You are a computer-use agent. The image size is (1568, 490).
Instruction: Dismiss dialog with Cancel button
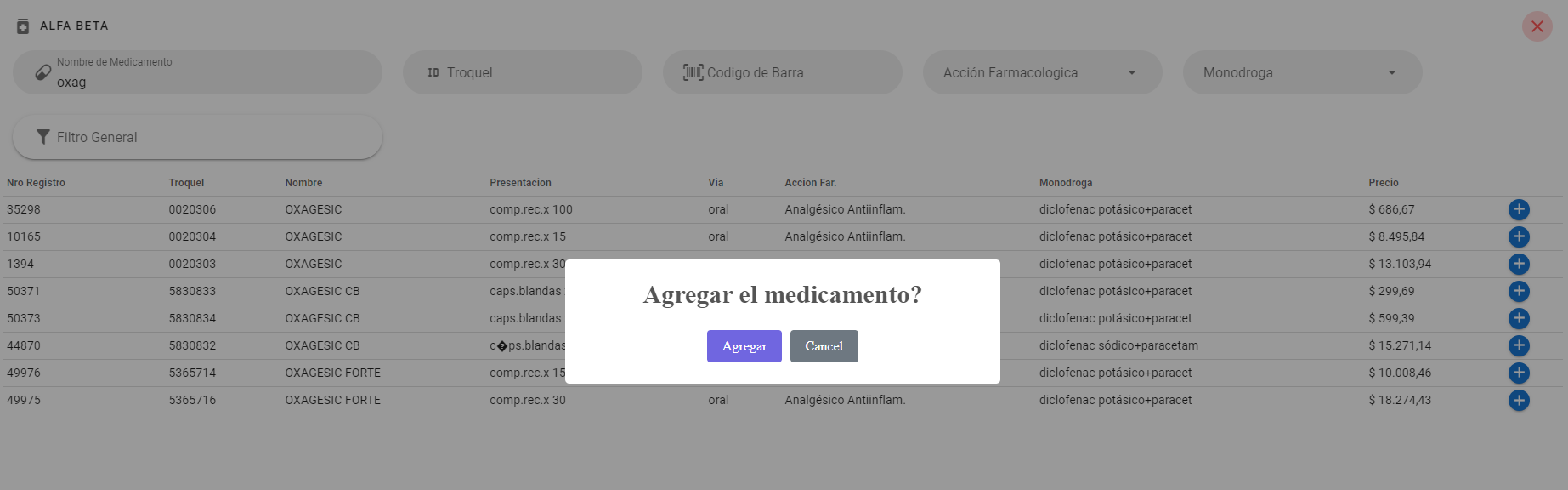coord(824,346)
